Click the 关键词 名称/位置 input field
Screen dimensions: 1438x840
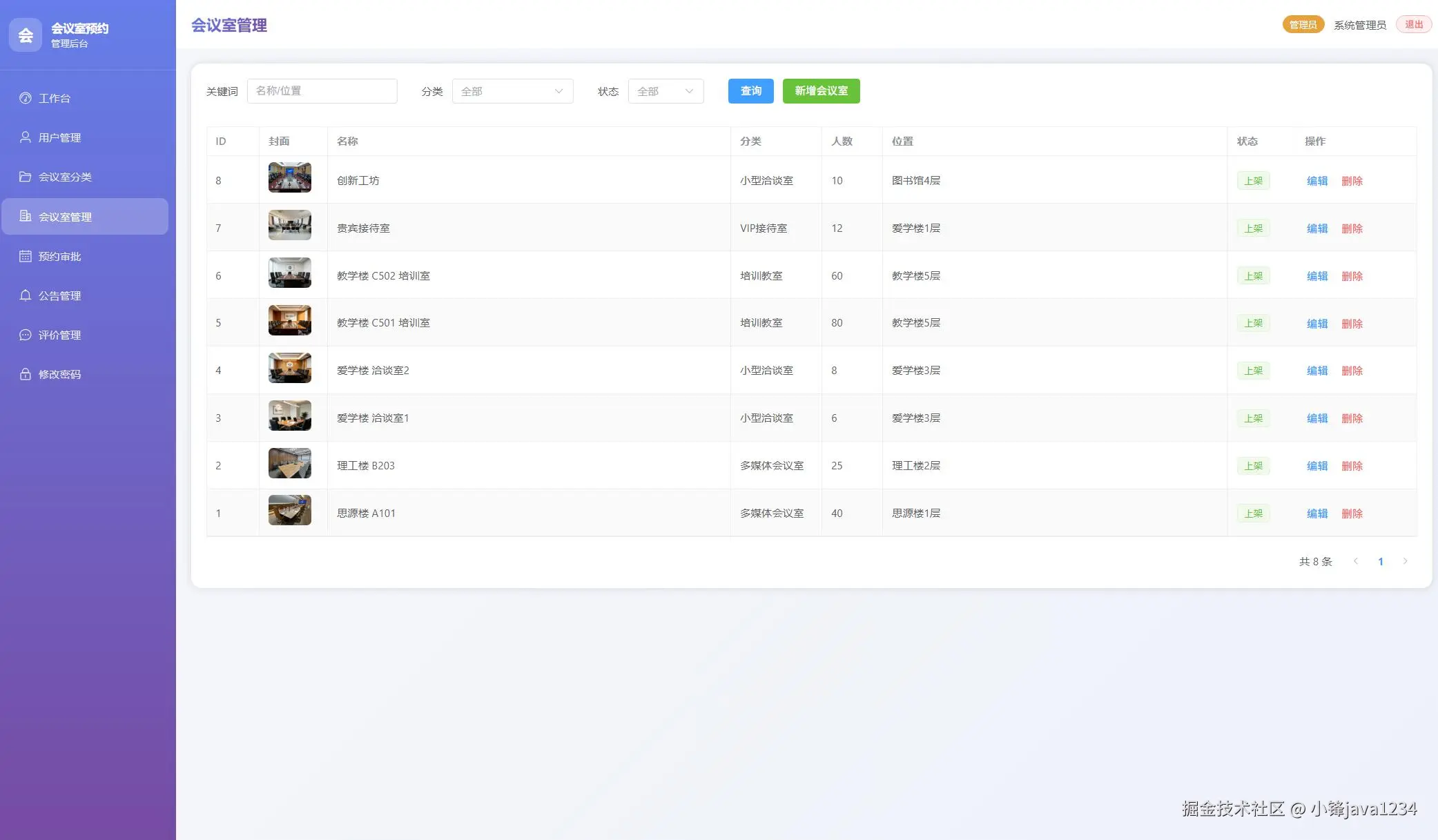[322, 91]
